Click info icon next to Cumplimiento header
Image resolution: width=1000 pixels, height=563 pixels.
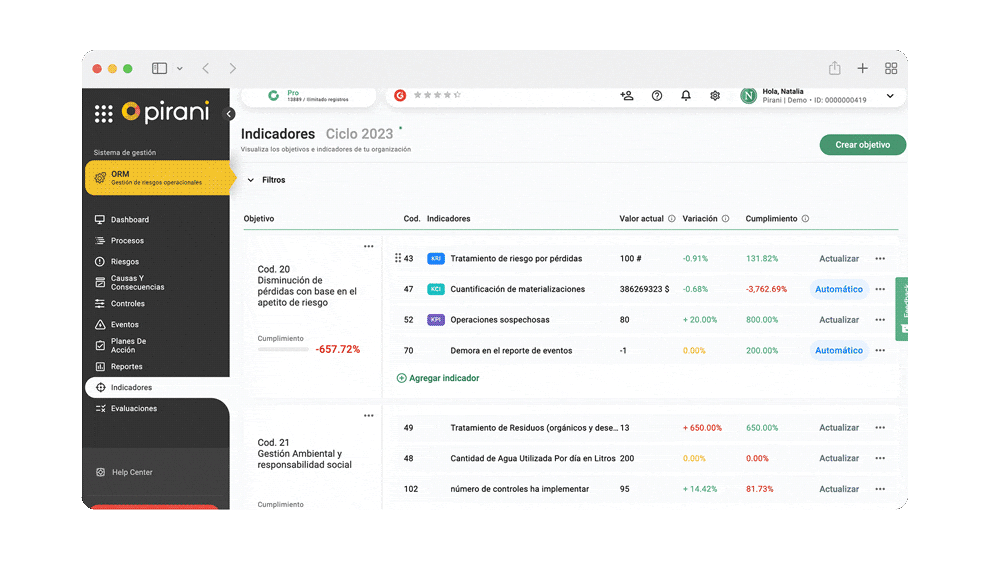[x=805, y=219]
